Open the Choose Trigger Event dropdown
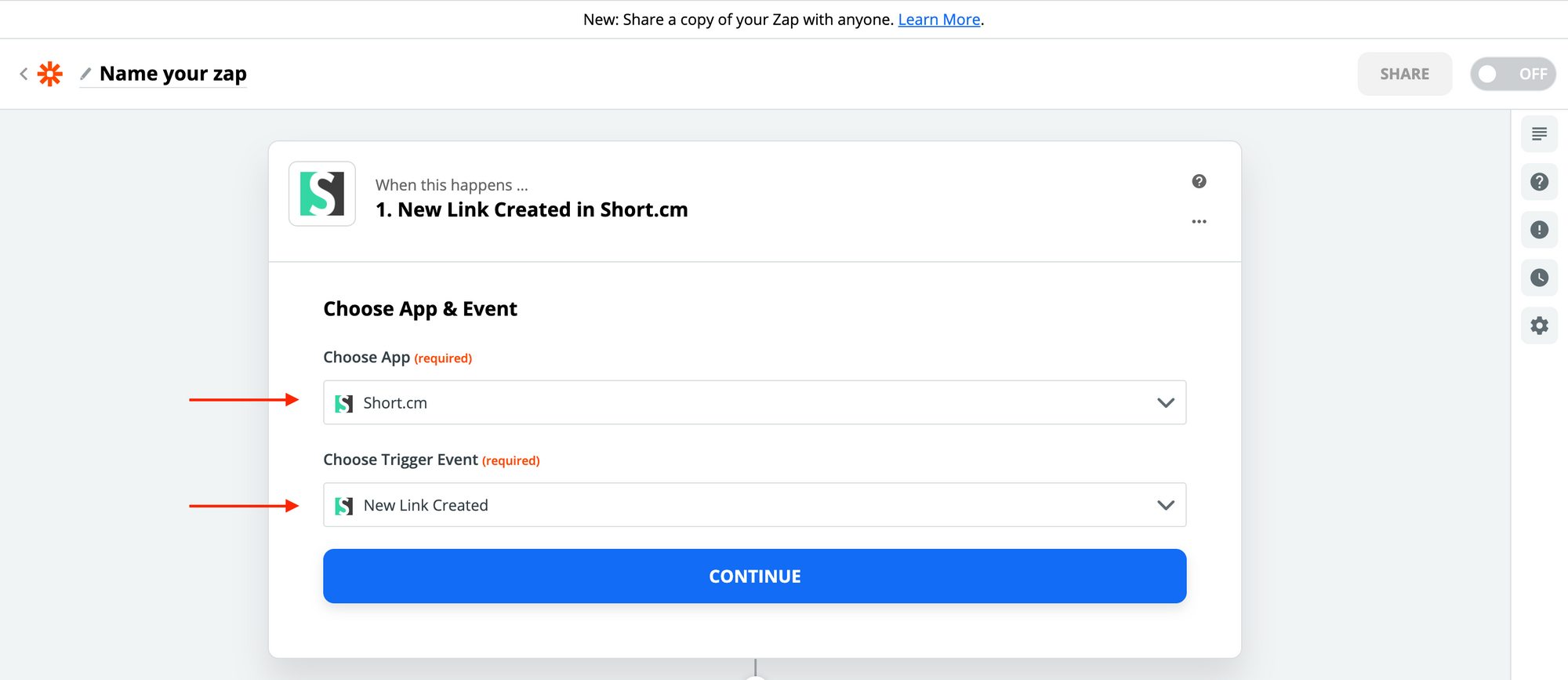 coord(754,505)
